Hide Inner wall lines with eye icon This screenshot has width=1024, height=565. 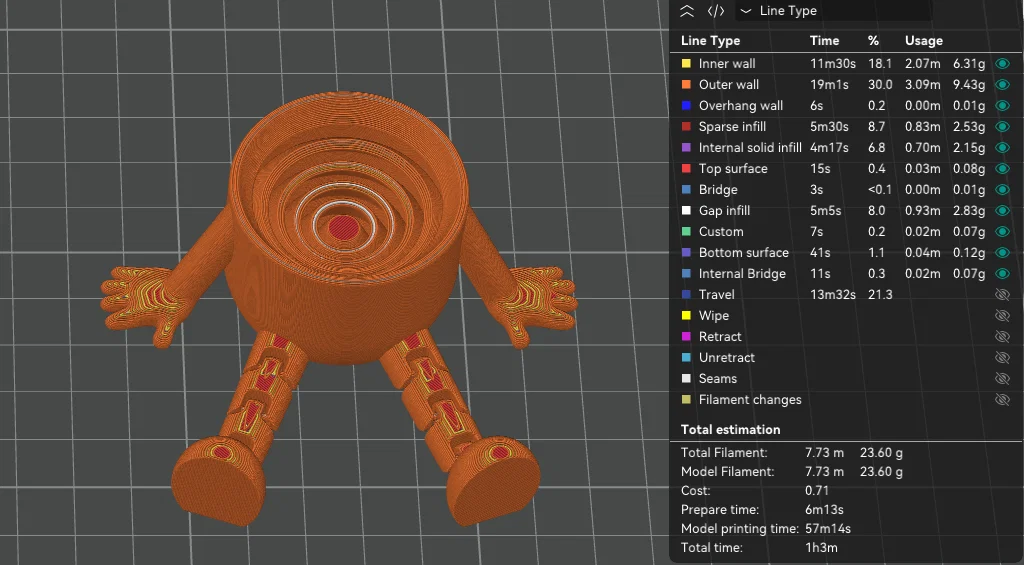pos(1002,63)
